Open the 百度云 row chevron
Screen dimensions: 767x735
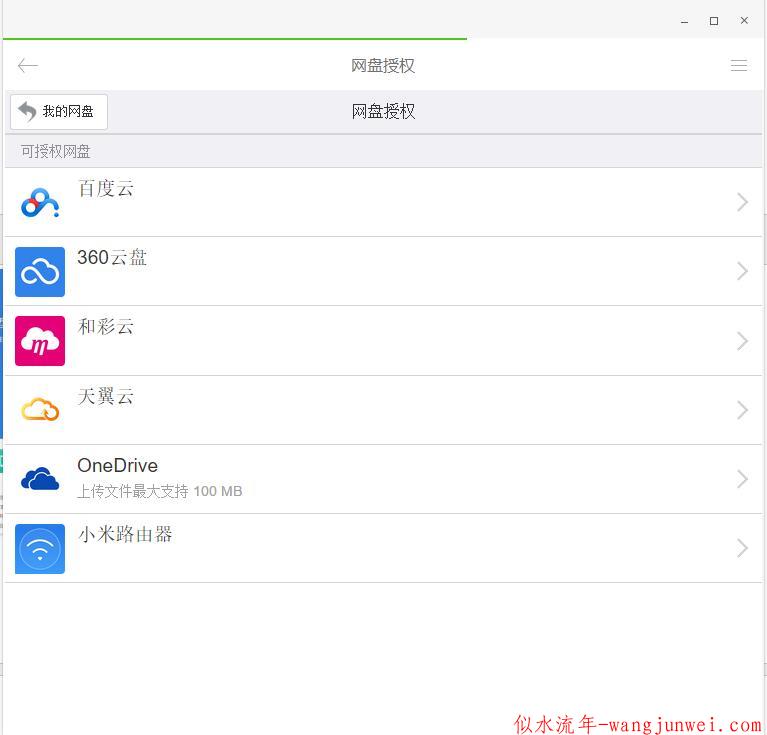pyautogui.click(x=742, y=202)
